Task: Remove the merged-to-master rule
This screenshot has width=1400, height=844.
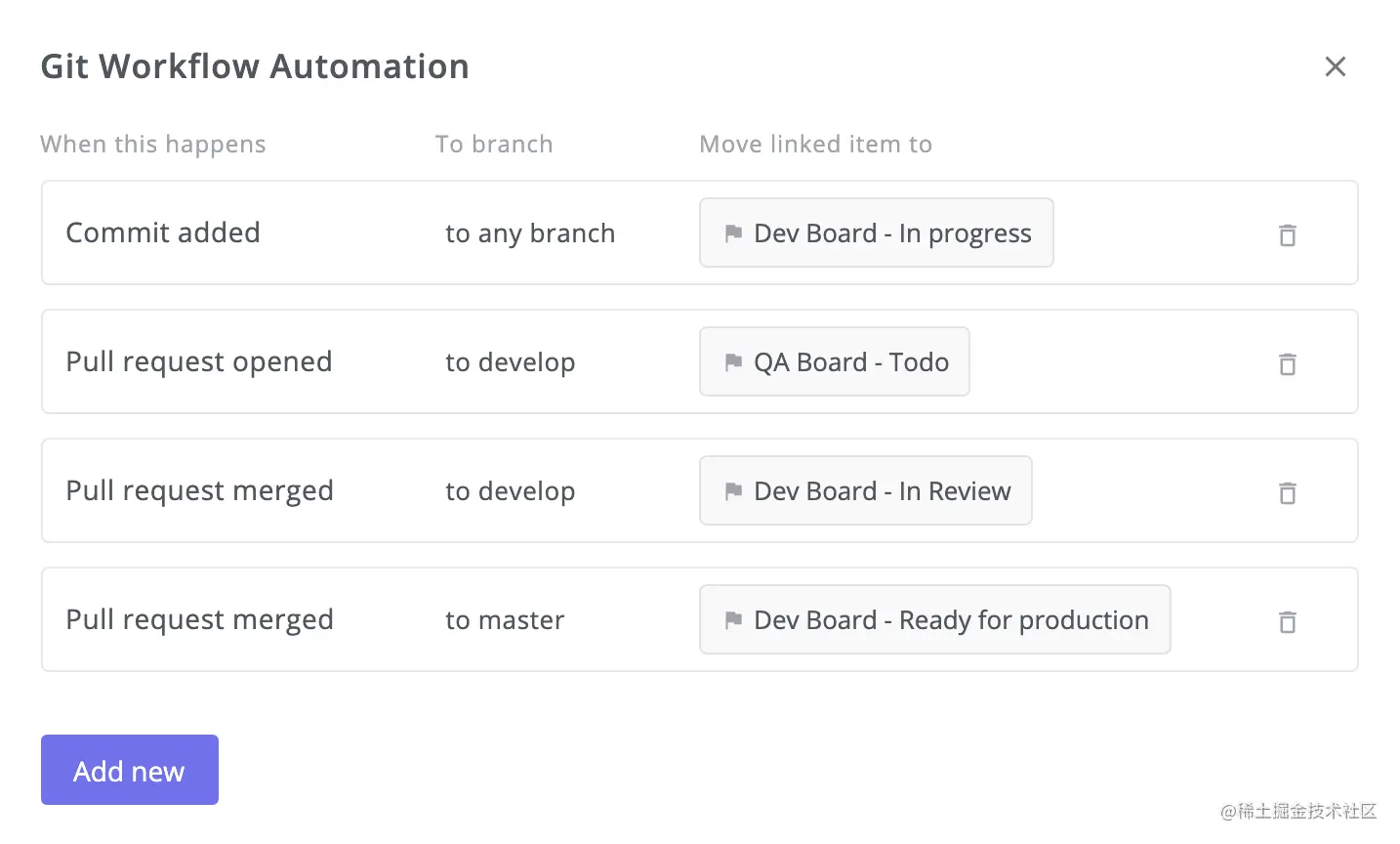Action: coord(1288,622)
